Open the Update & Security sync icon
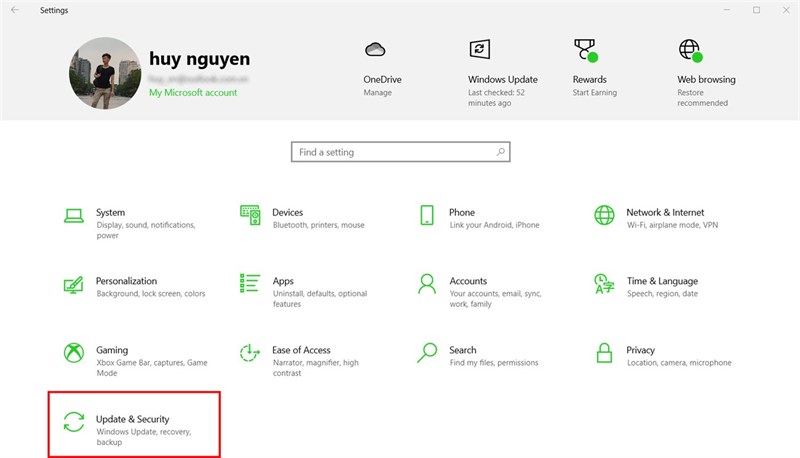 tap(73, 422)
